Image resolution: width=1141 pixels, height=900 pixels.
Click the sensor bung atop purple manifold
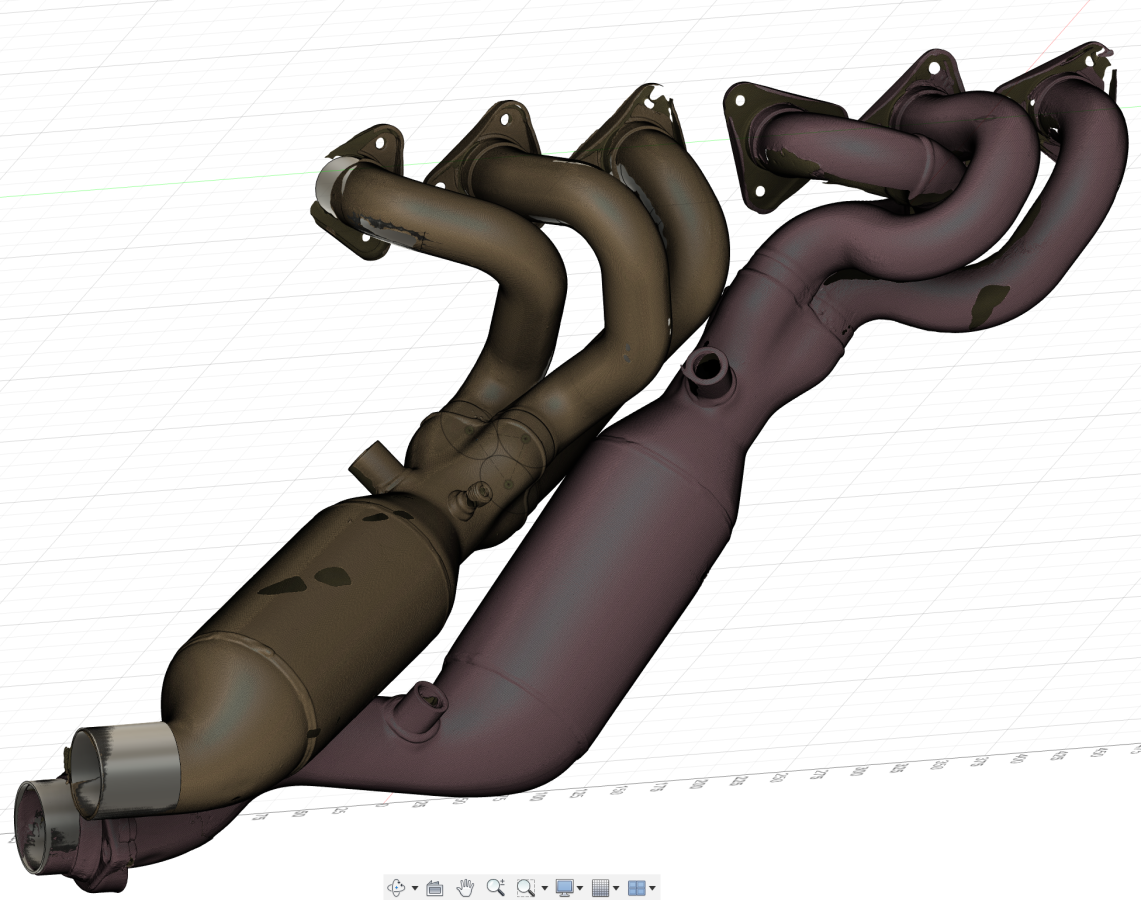pyautogui.click(x=709, y=371)
